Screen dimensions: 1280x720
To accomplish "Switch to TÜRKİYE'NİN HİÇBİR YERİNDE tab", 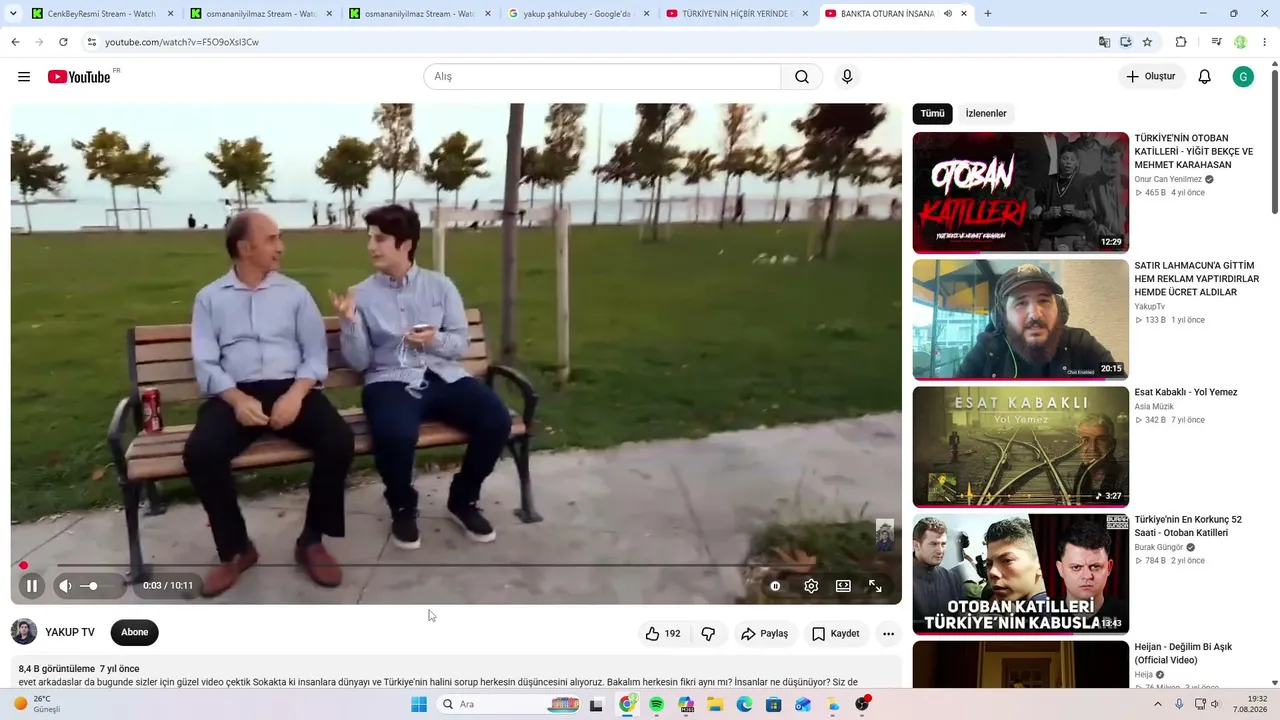I will pyautogui.click(x=738, y=14).
